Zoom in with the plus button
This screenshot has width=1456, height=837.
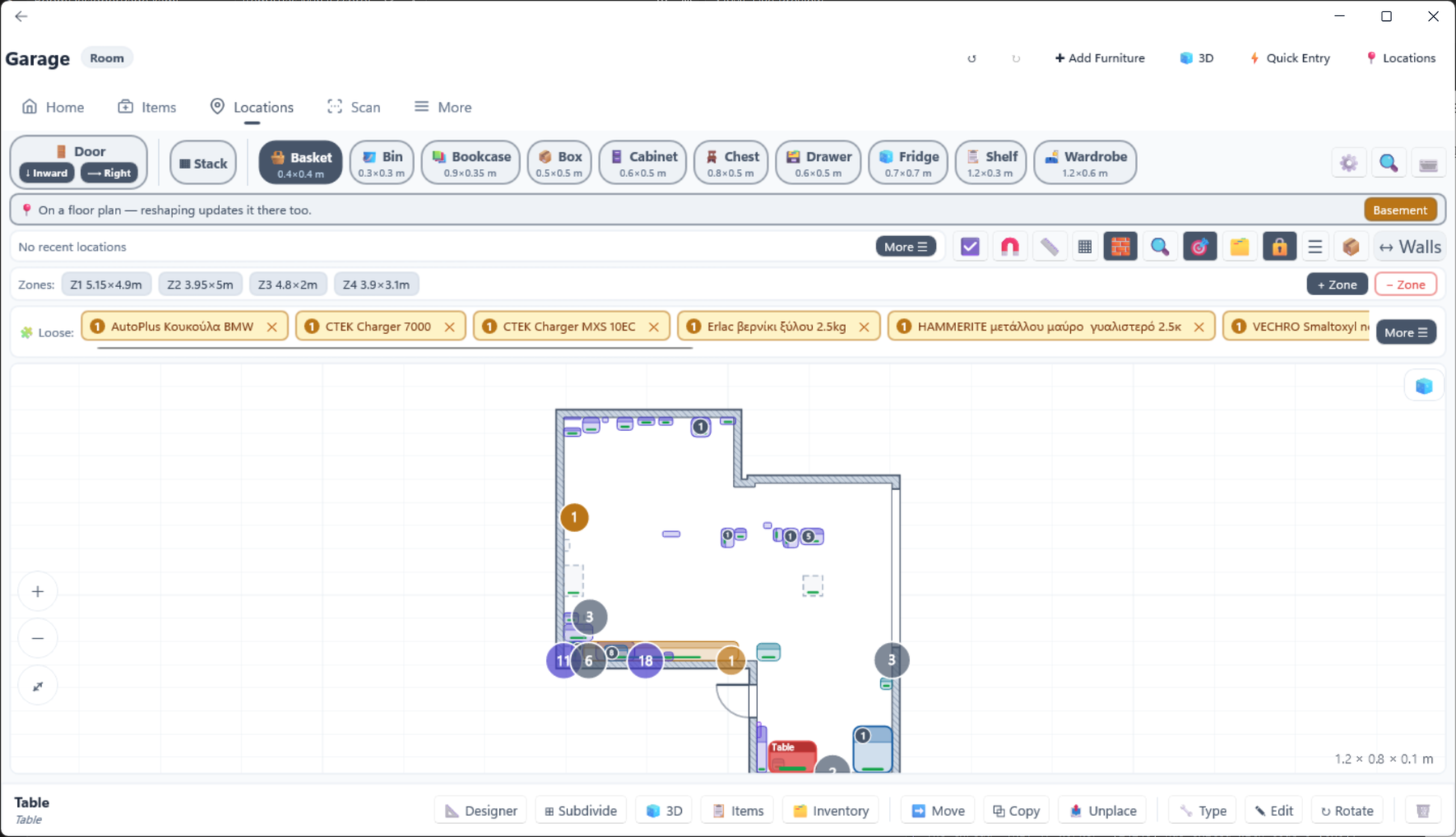click(x=38, y=591)
